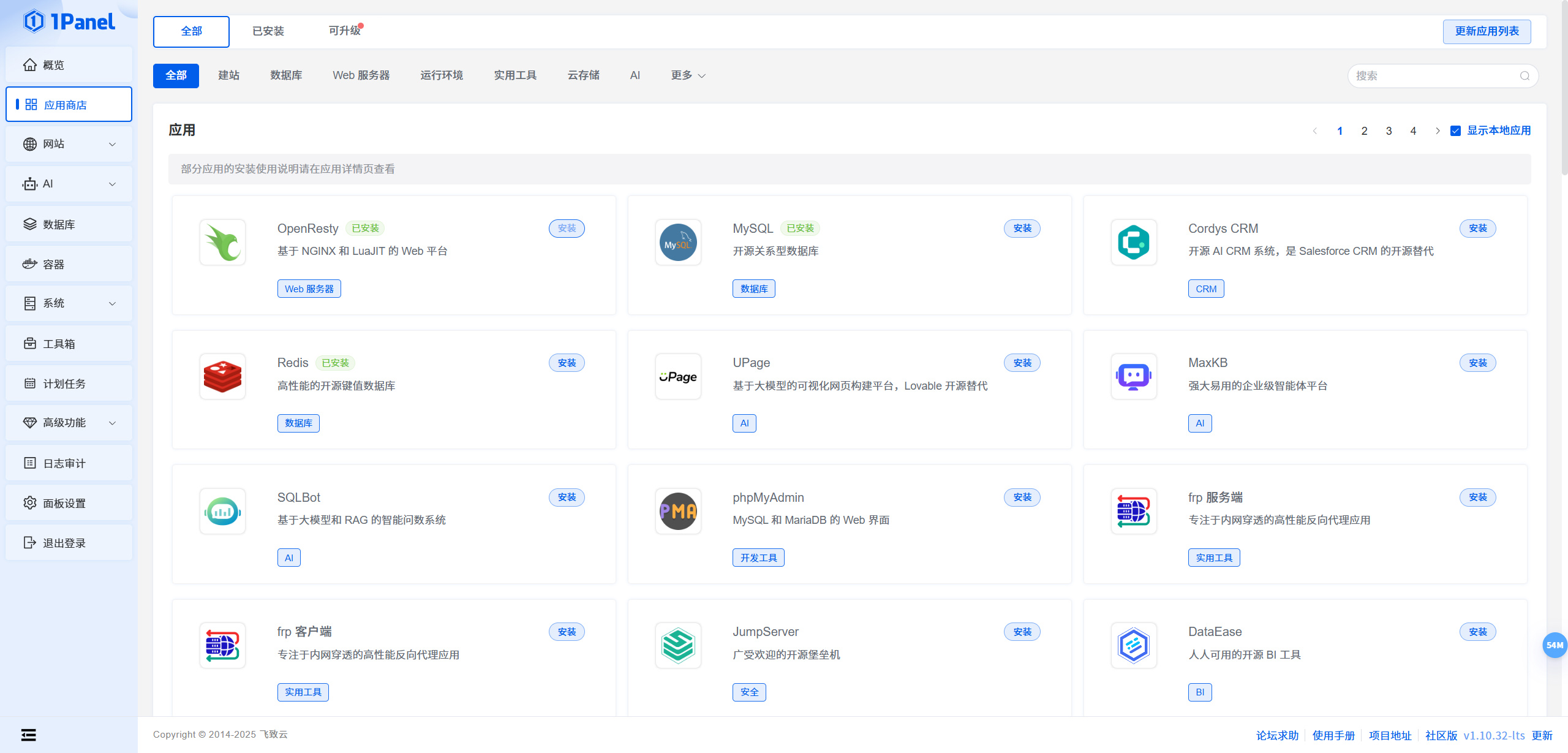Screen dimensions: 1568x753
Task: Click the search magnifier icon
Action: click(1525, 76)
